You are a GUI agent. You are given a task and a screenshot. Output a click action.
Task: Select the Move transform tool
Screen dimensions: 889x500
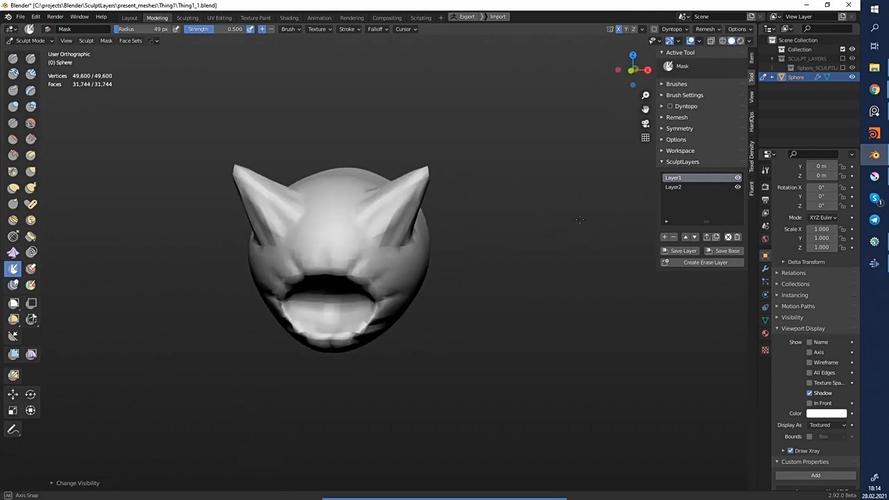13,394
